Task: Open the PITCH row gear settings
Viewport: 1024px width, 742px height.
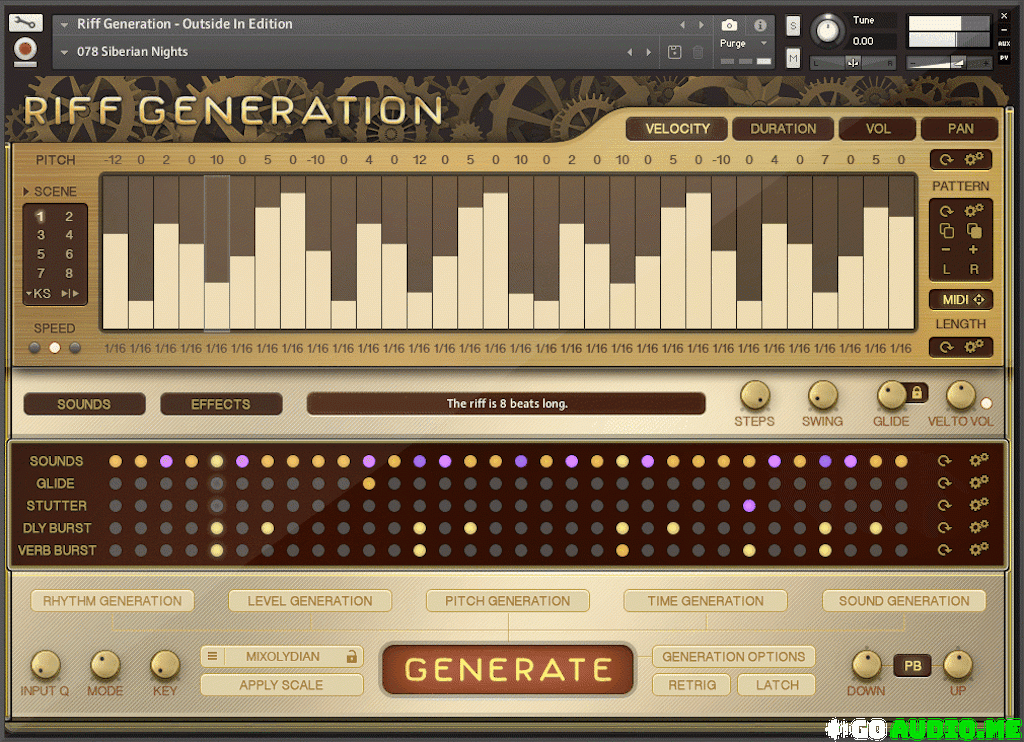Action: [x=974, y=159]
